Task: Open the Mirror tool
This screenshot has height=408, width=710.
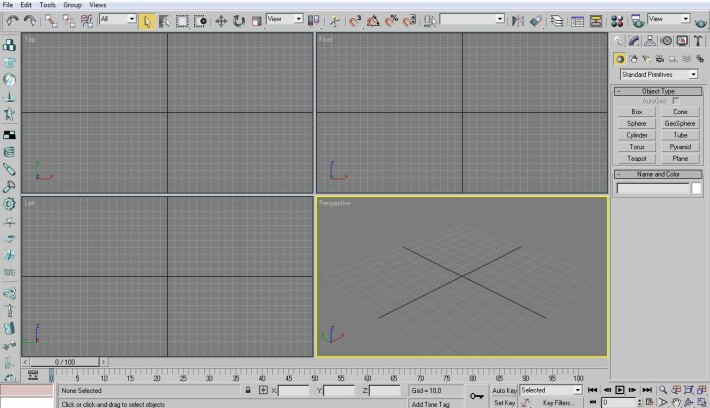Action: click(x=518, y=21)
